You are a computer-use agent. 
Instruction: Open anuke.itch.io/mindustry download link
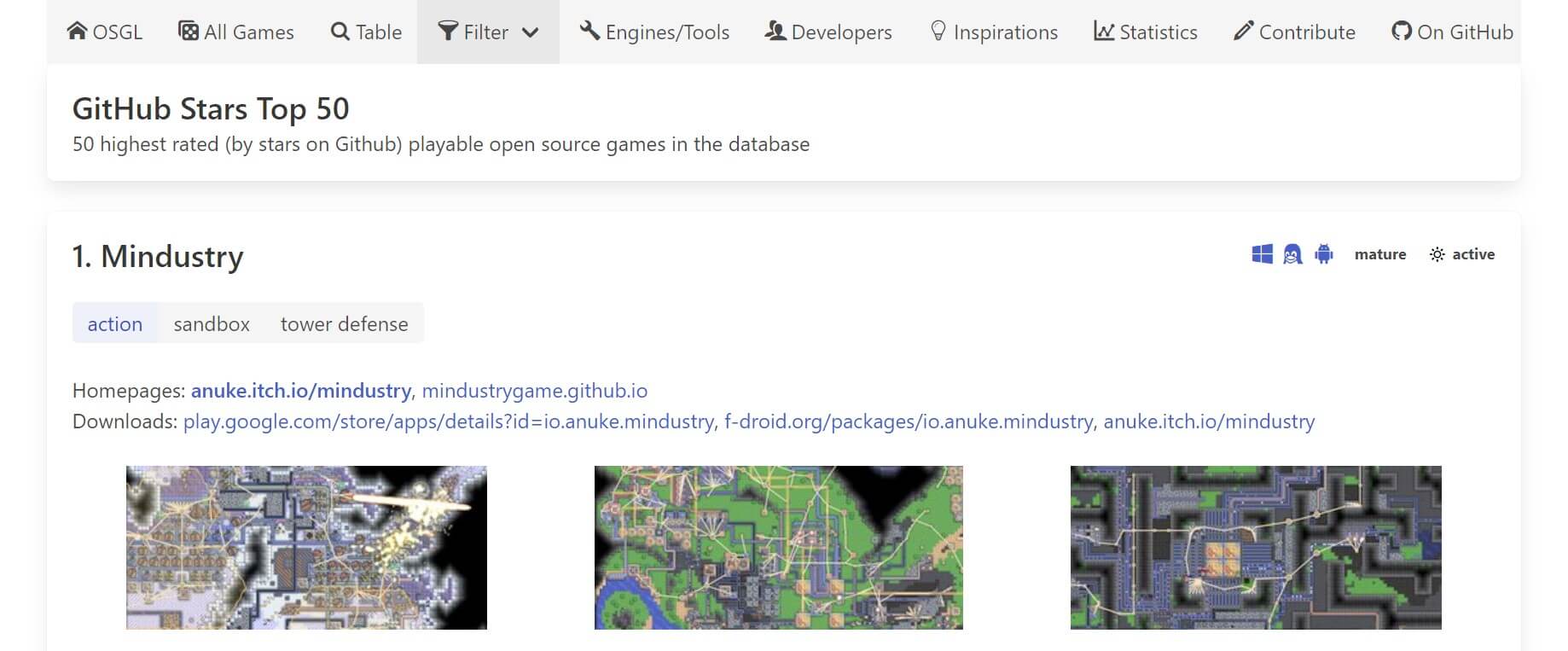pyautogui.click(x=1210, y=421)
